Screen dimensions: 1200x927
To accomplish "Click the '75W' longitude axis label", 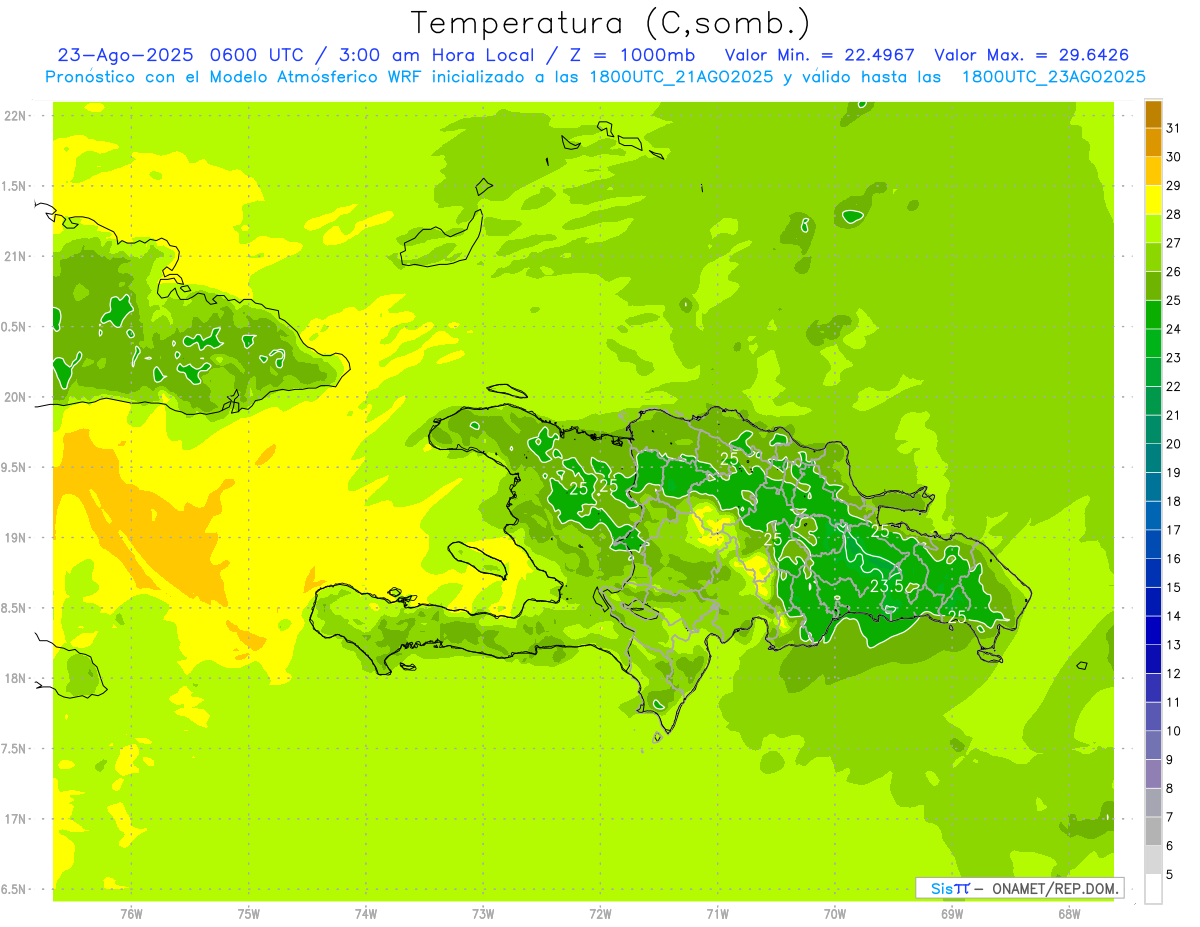I will 249,914.
